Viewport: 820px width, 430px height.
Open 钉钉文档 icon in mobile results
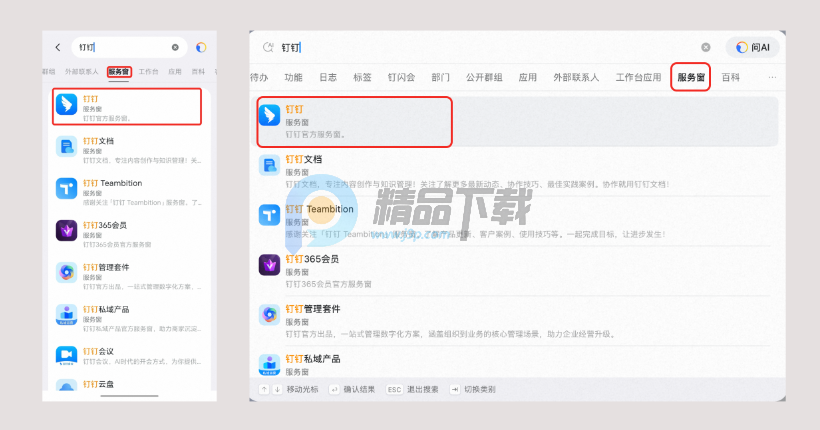[x=66, y=146]
